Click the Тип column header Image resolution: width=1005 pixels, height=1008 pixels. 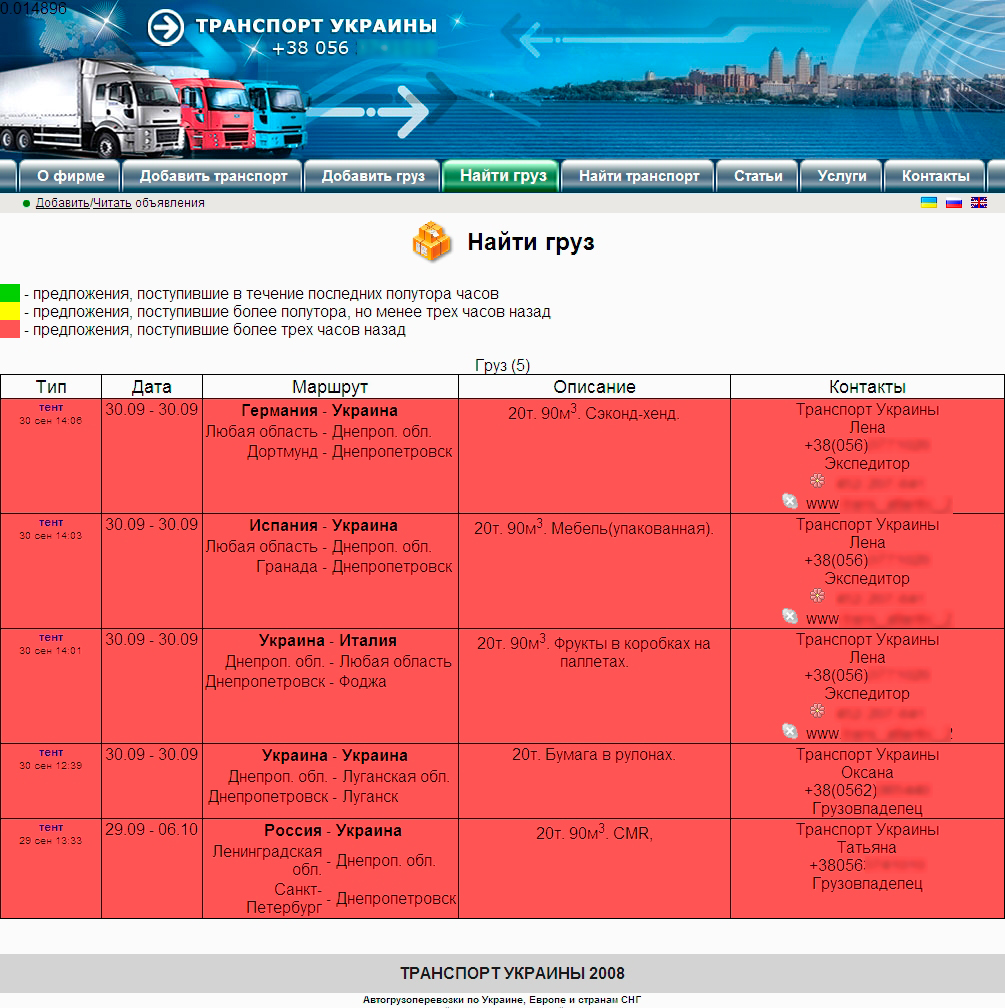(x=51, y=387)
